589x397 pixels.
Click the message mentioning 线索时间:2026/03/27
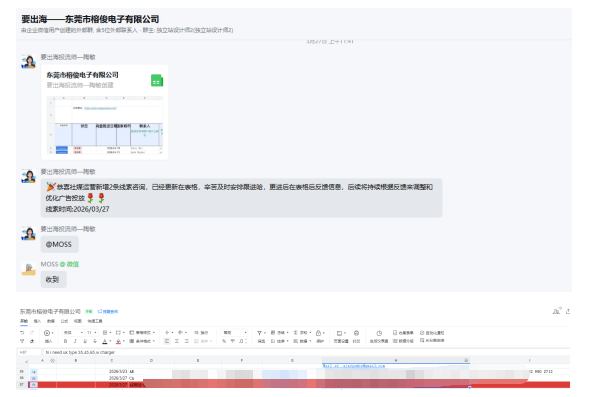[241, 198]
